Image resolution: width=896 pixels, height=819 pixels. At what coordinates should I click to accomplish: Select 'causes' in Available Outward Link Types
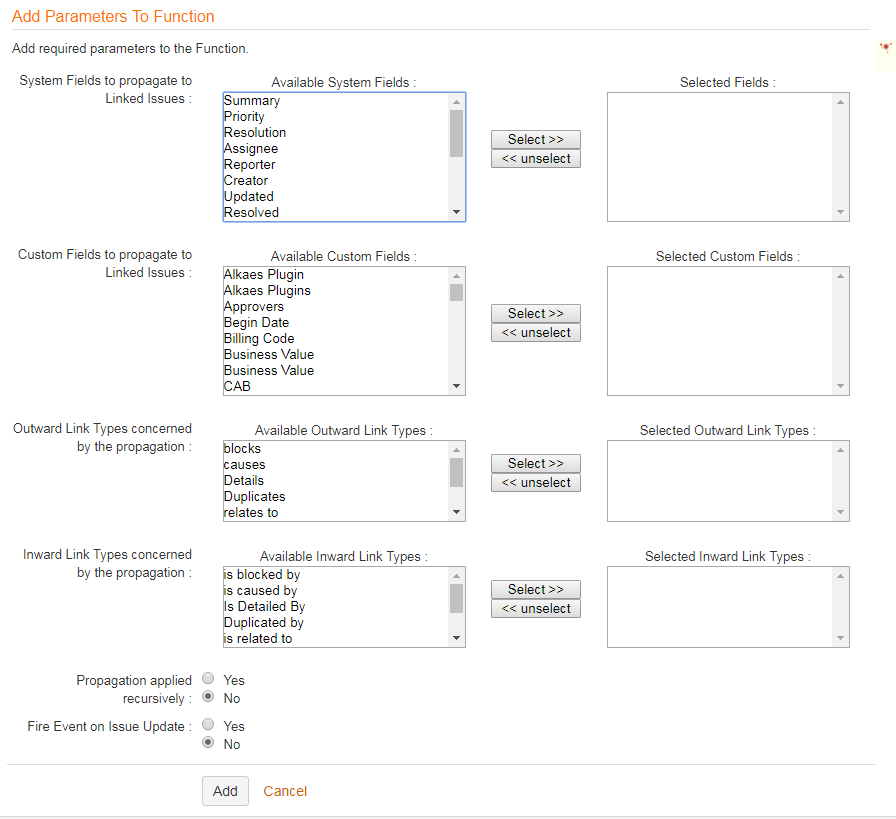245,465
